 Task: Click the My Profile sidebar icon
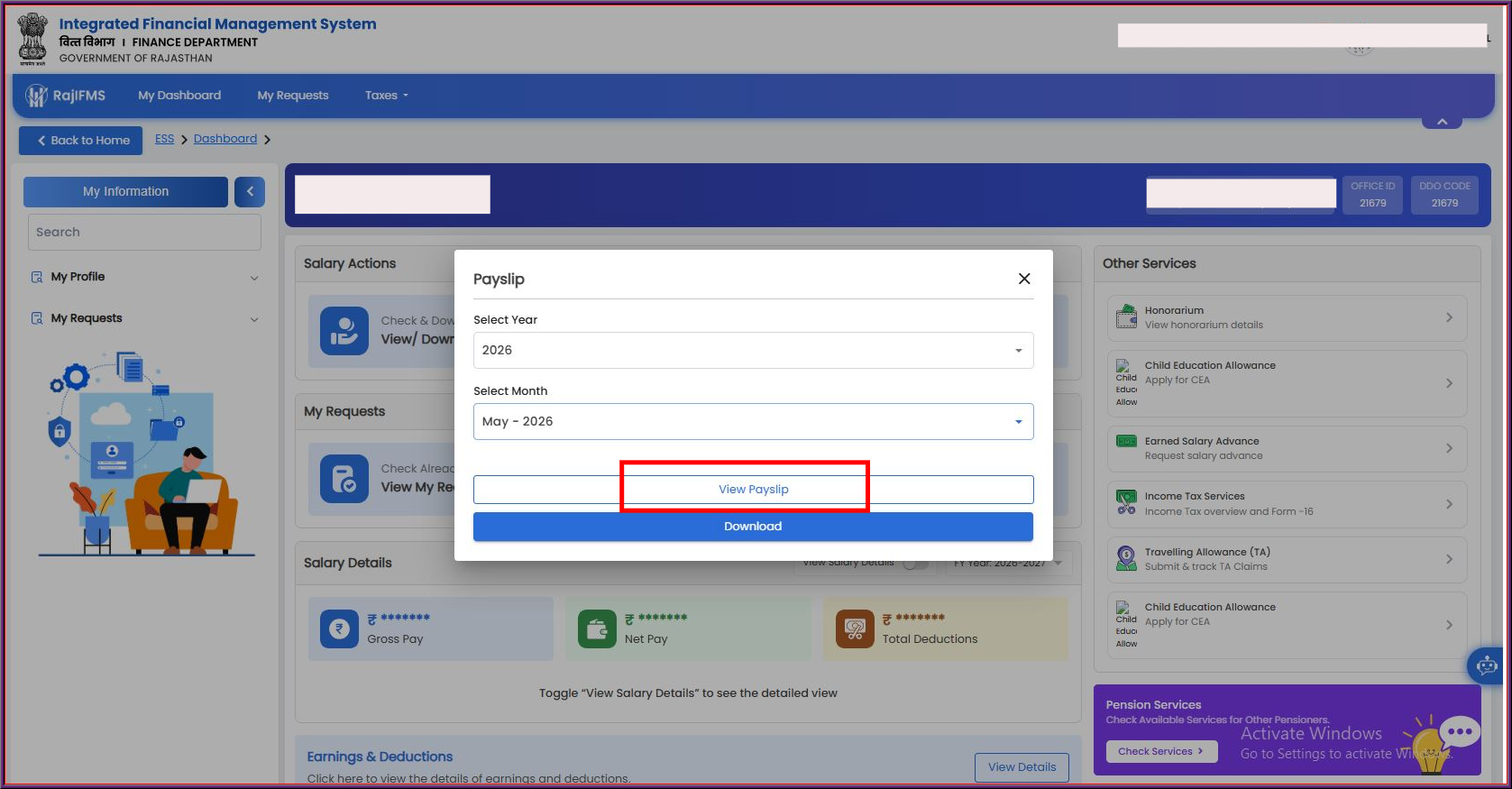pos(37,277)
